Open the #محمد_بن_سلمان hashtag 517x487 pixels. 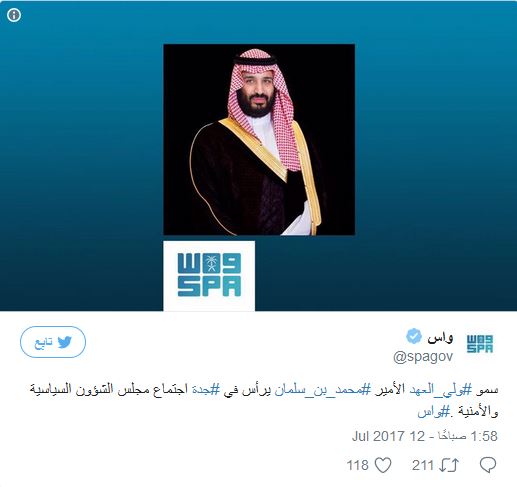323,390
